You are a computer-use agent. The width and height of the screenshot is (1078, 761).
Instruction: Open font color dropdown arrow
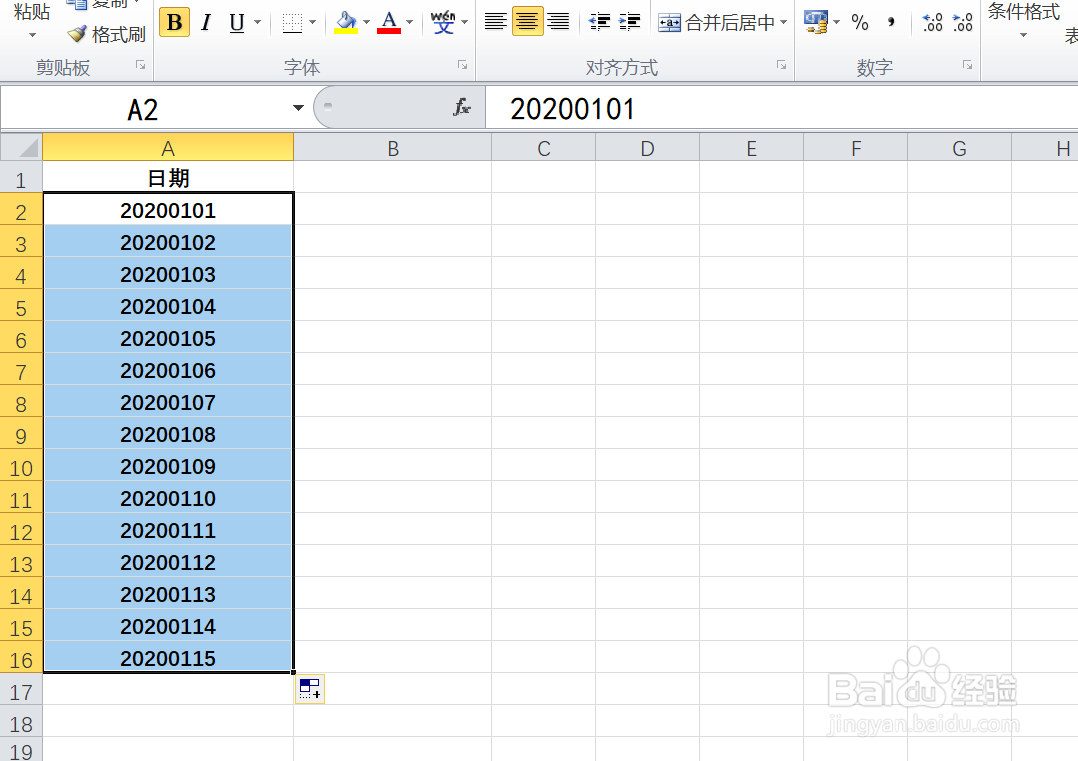tap(410, 22)
